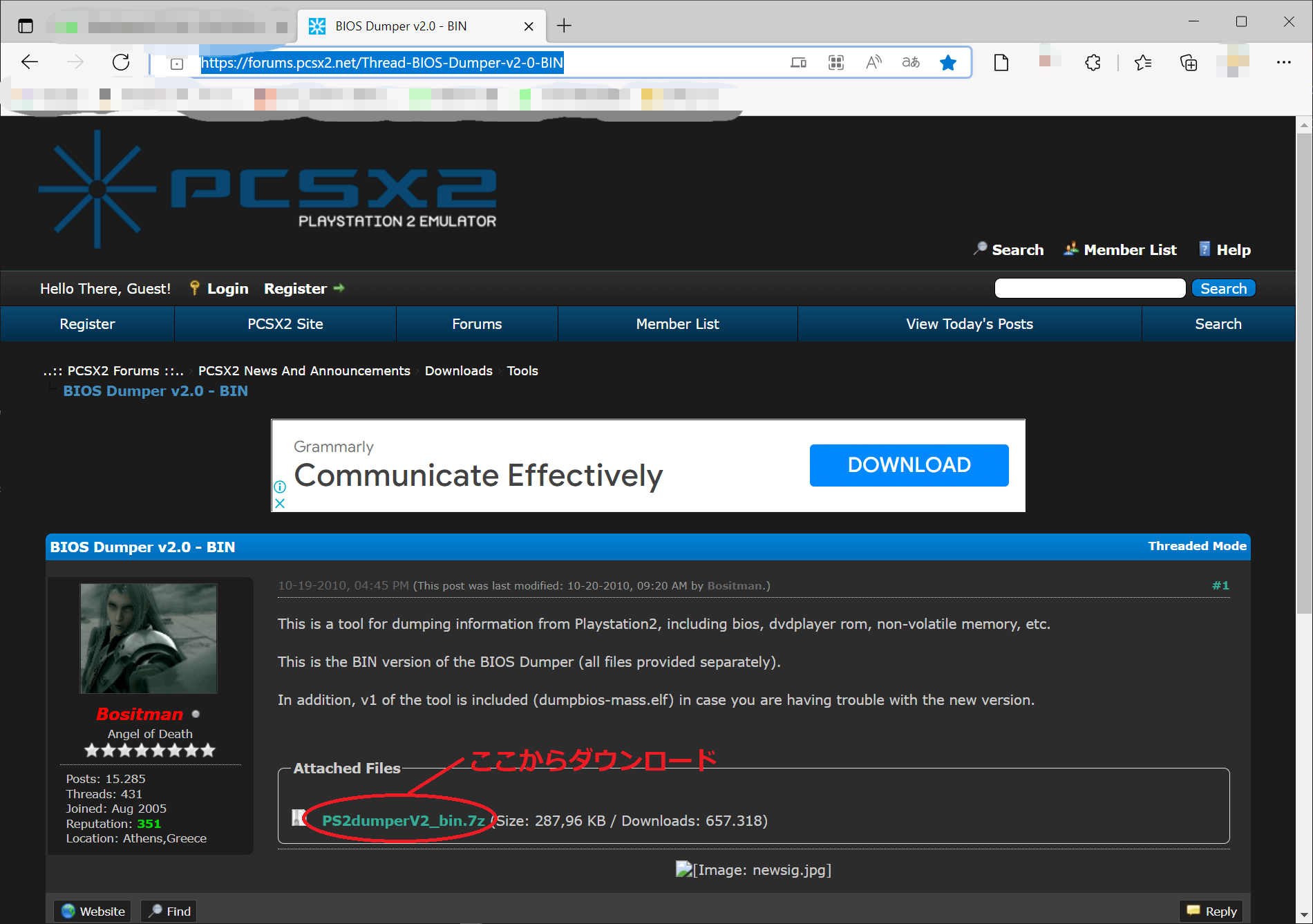The height and width of the screenshot is (924, 1313).
Task: Click the app available device icon
Action: pyautogui.click(x=798, y=63)
